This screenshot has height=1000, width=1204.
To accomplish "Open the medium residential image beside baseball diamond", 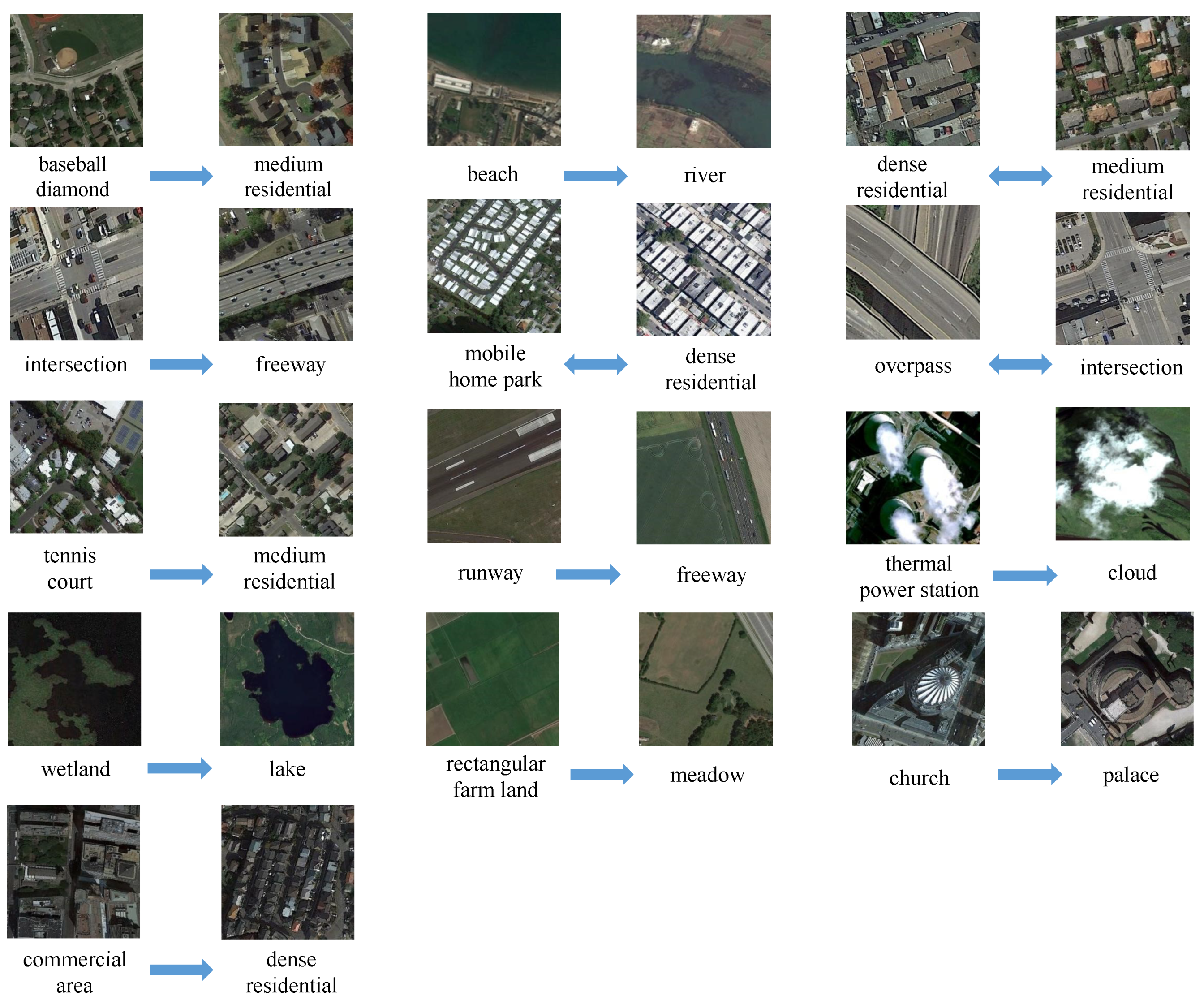I will pyautogui.click(x=285, y=79).
